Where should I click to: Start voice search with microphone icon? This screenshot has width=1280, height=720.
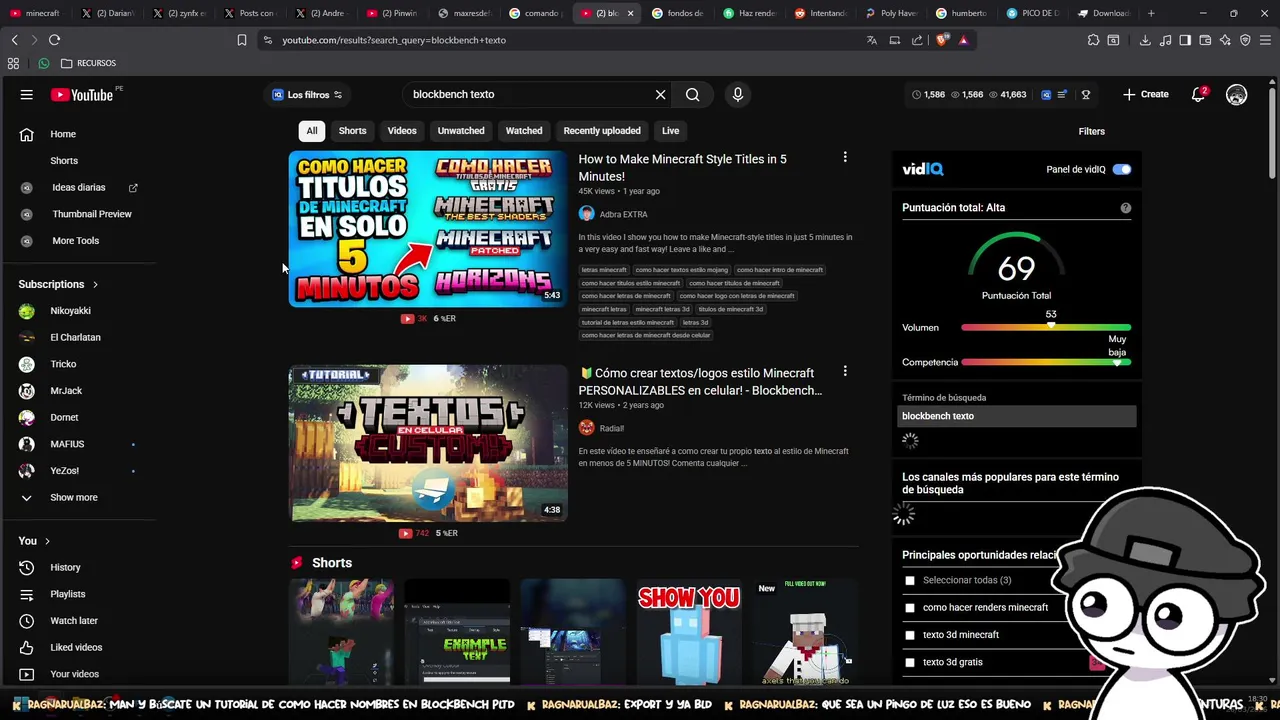click(x=738, y=95)
